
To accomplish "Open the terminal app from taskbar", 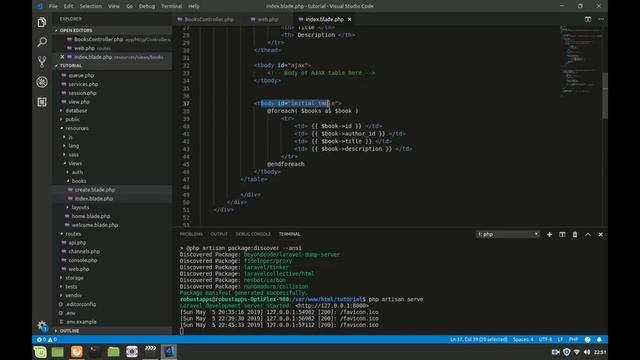I will [x=95, y=352].
